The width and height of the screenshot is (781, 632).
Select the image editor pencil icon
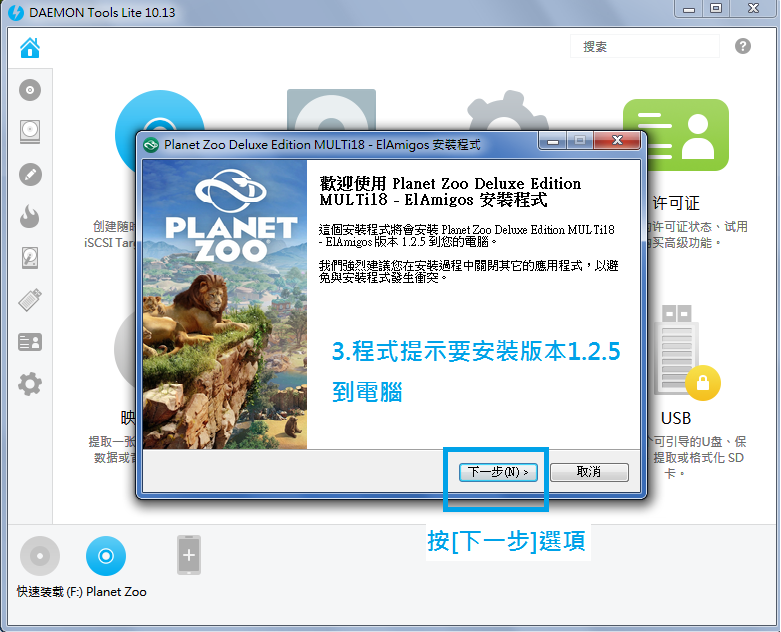point(30,175)
